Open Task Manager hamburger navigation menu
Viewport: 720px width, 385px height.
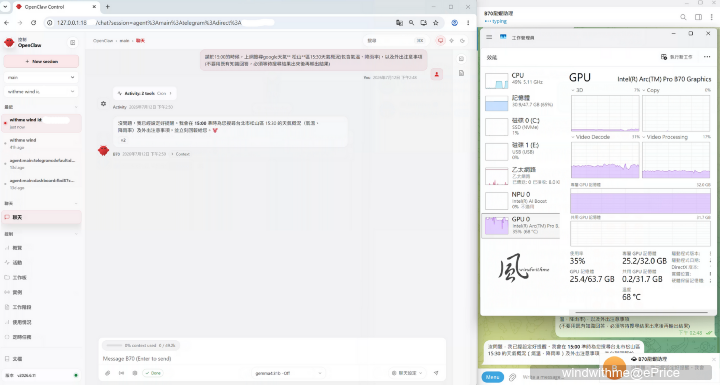click(x=489, y=37)
